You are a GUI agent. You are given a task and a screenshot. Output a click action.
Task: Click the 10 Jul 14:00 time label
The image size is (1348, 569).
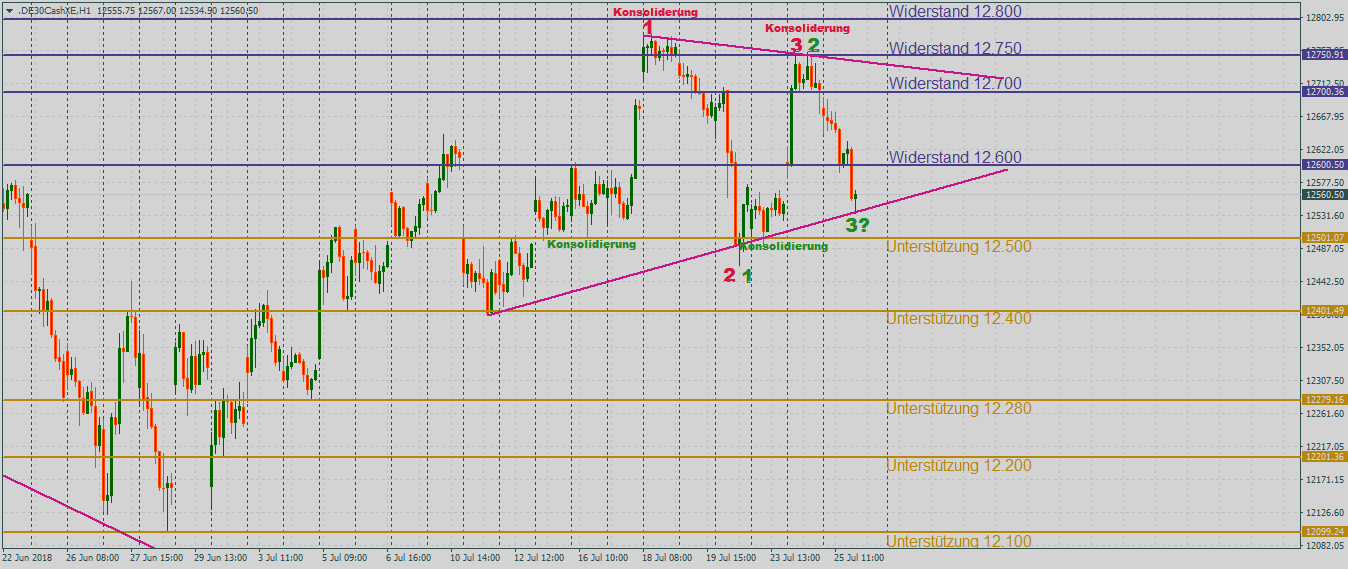coord(476,558)
